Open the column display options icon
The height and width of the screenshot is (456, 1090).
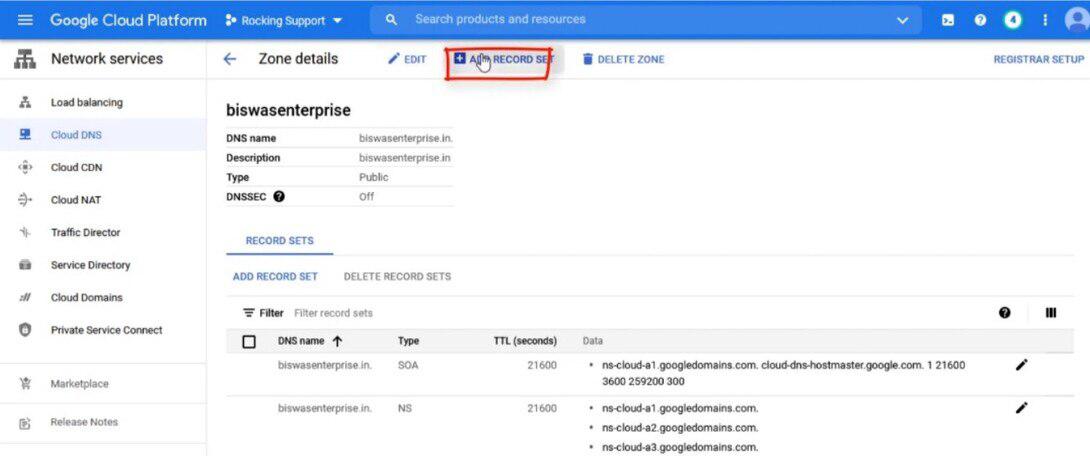pyautogui.click(x=1050, y=313)
